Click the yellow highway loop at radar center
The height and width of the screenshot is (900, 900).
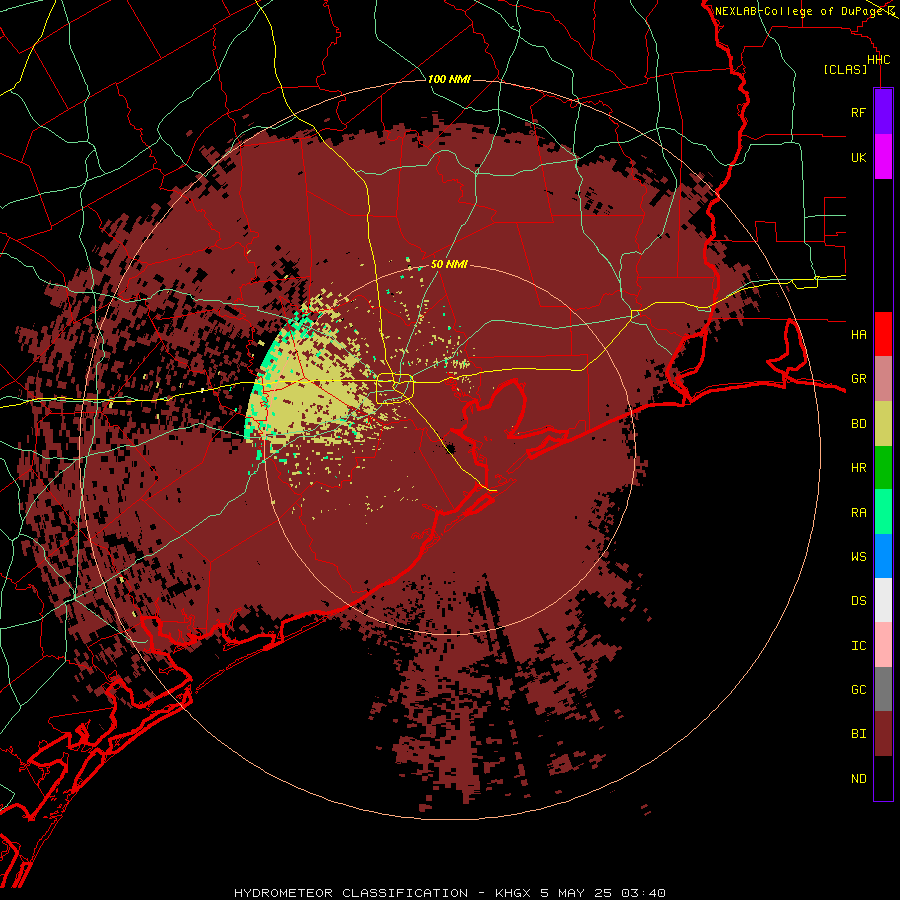click(395, 389)
